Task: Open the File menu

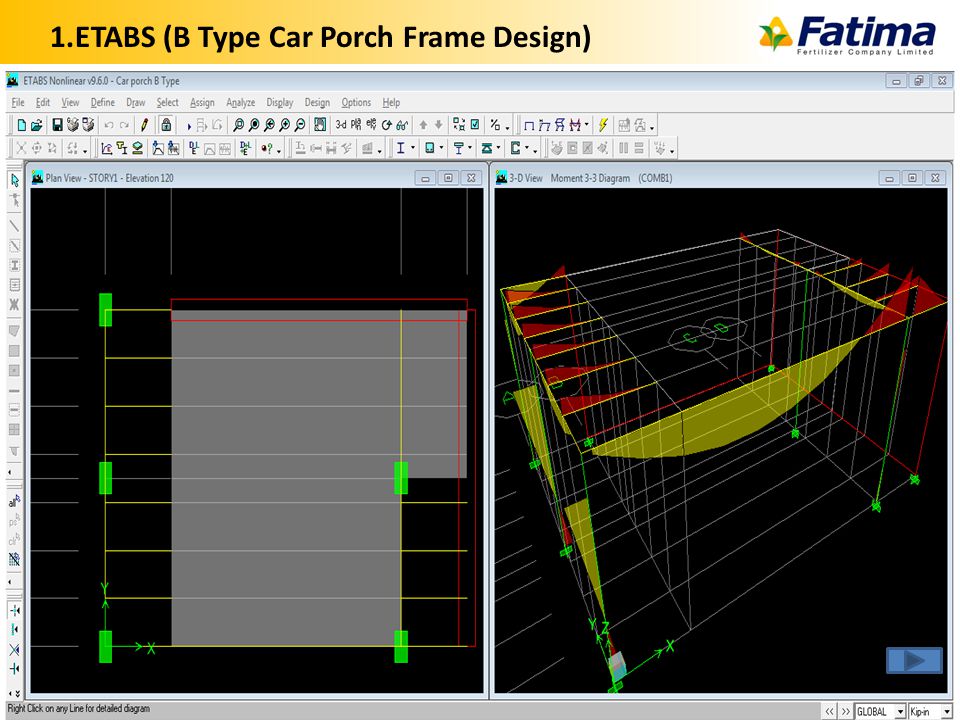Action: tap(18, 102)
